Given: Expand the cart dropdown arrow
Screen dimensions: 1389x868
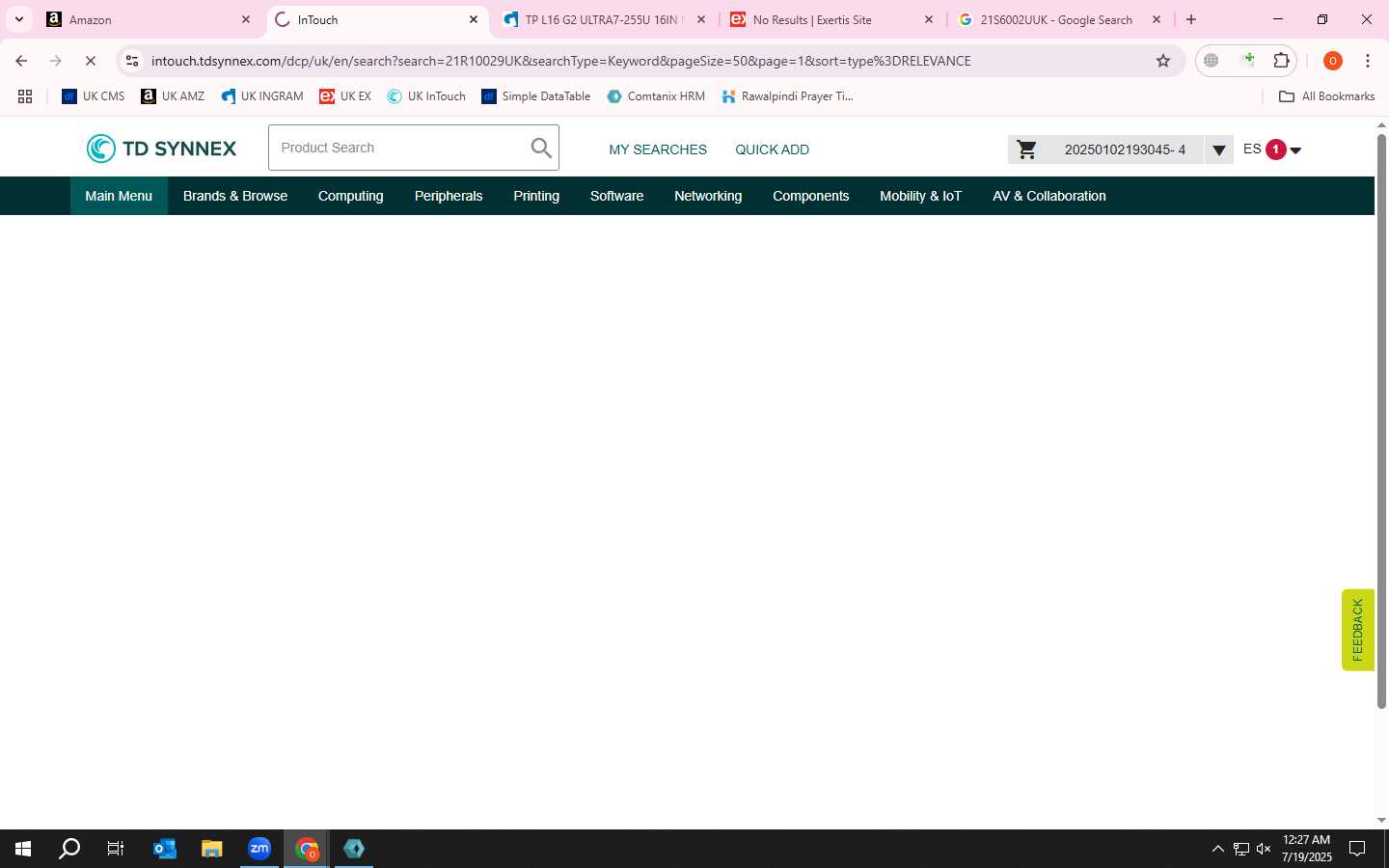Looking at the screenshot, I should pos(1219,149).
